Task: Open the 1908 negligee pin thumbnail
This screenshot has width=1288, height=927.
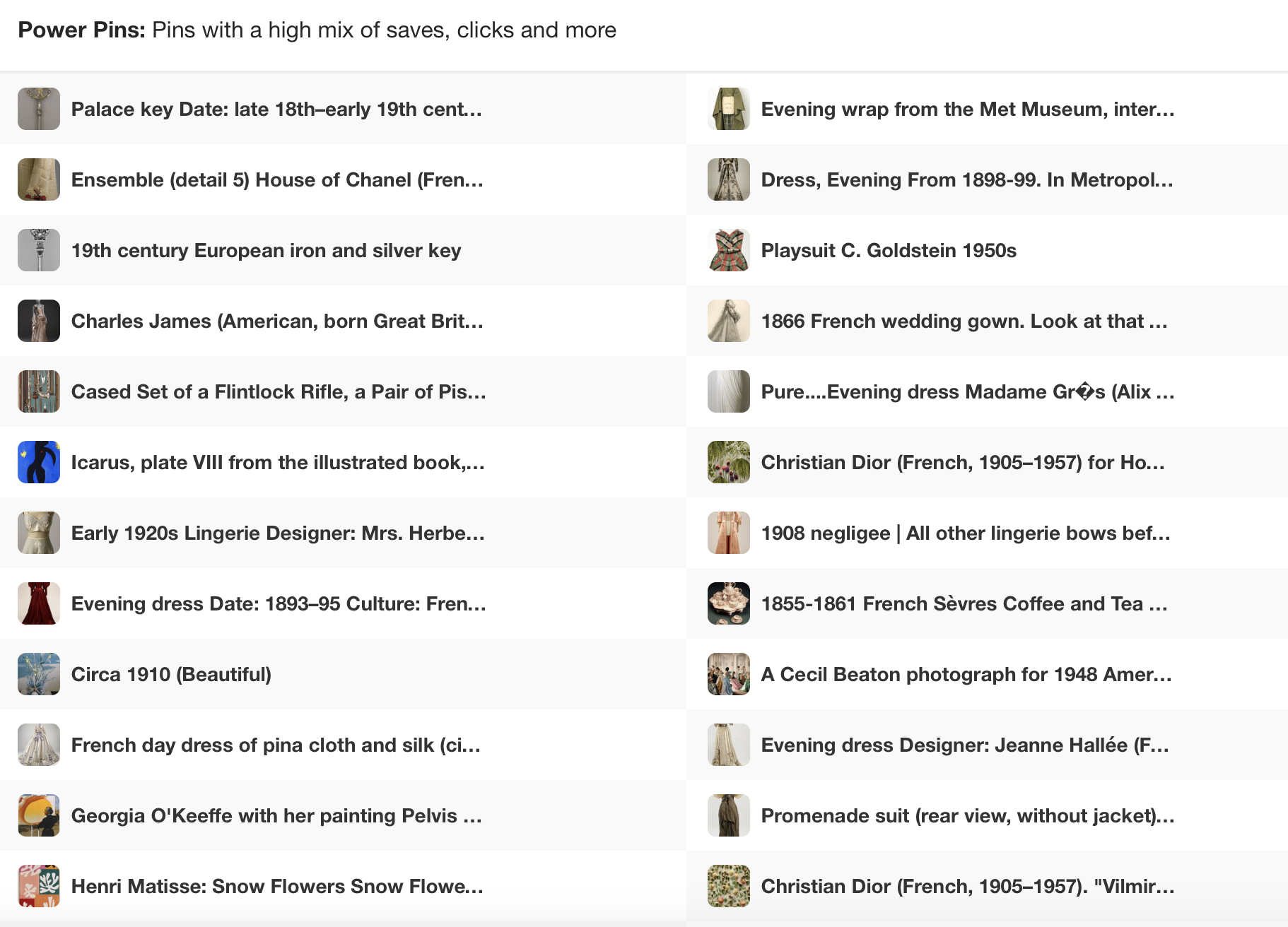Action: 729,533
